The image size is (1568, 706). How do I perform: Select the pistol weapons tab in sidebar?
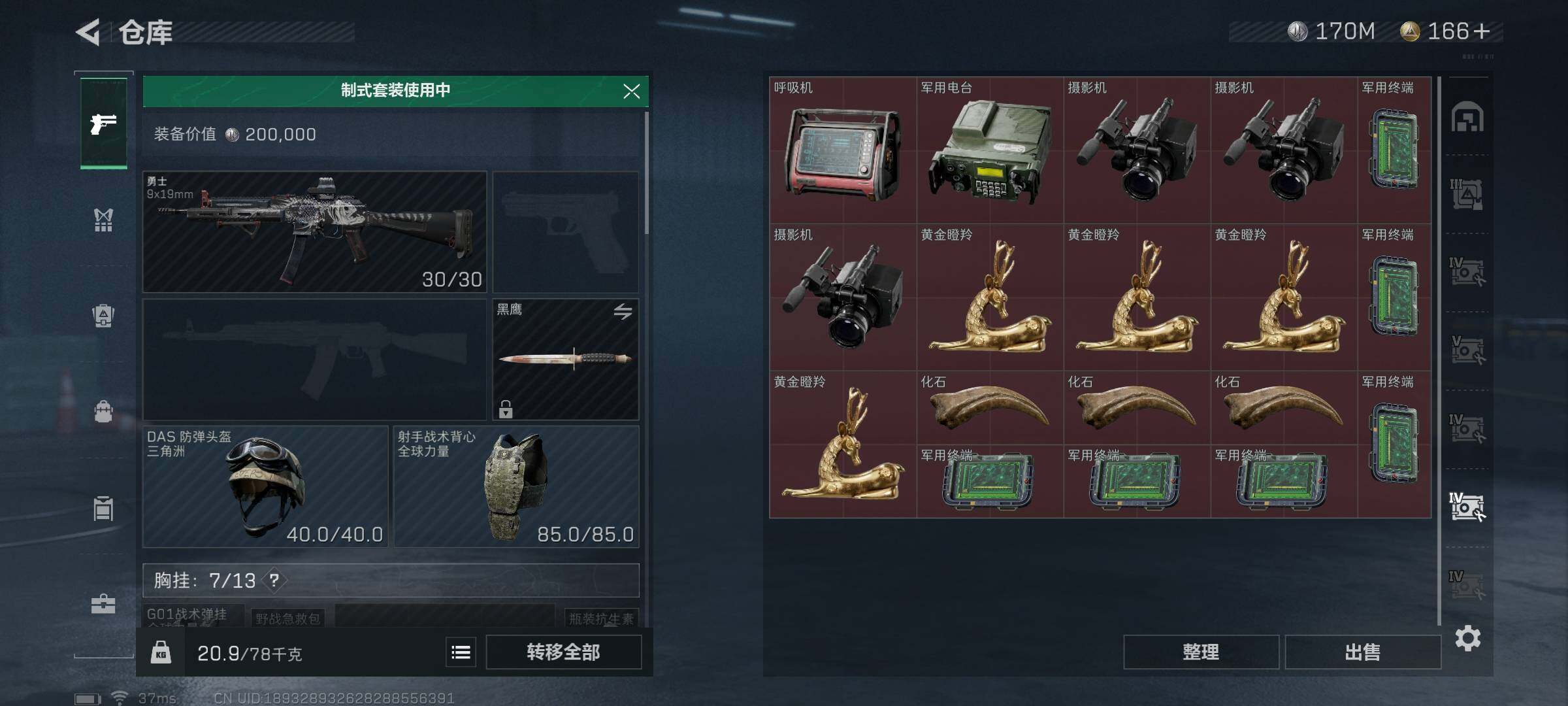click(103, 123)
